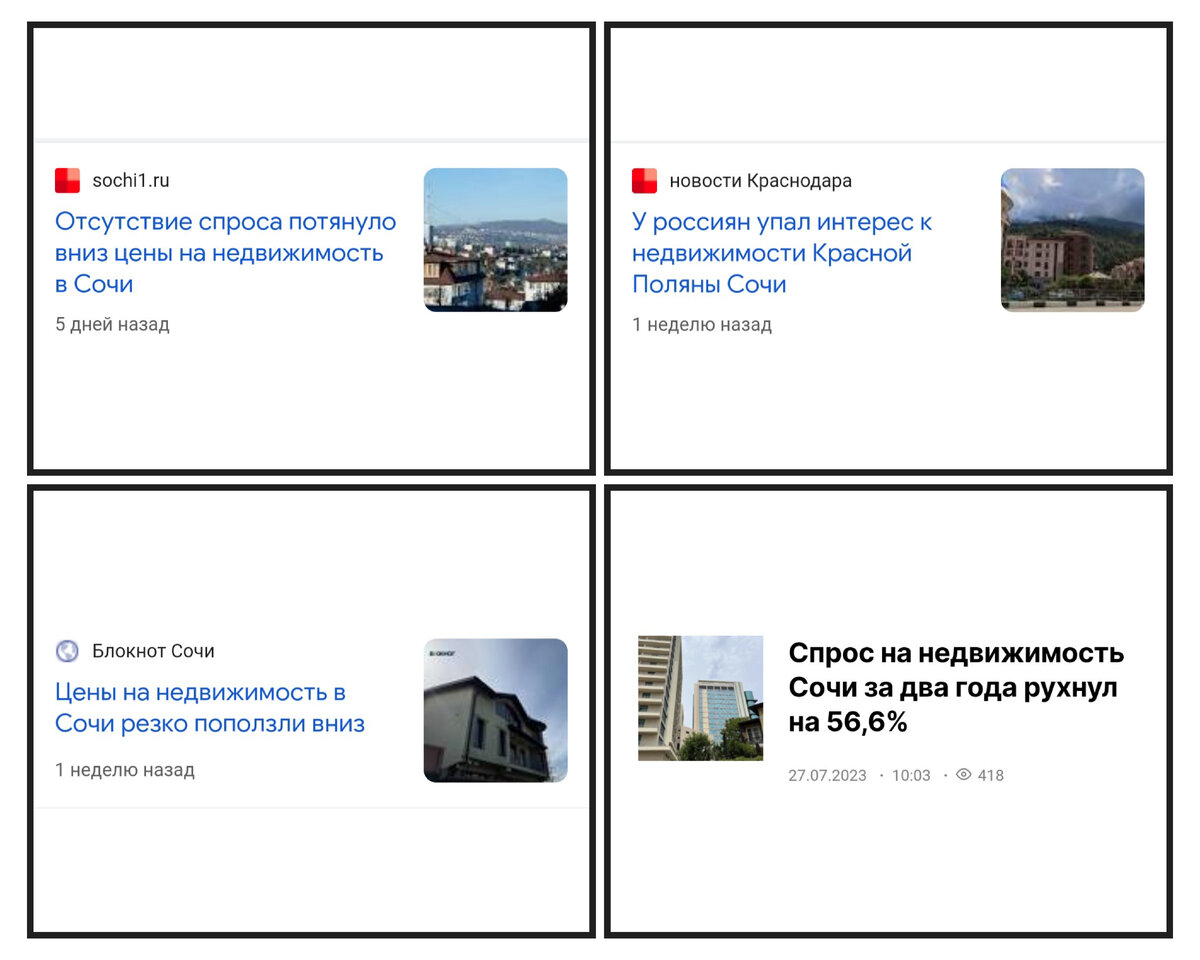The image size is (1200, 960).
Task: Click the Красная Поляна mountain hotel thumbnail
Action: tap(1073, 240)
